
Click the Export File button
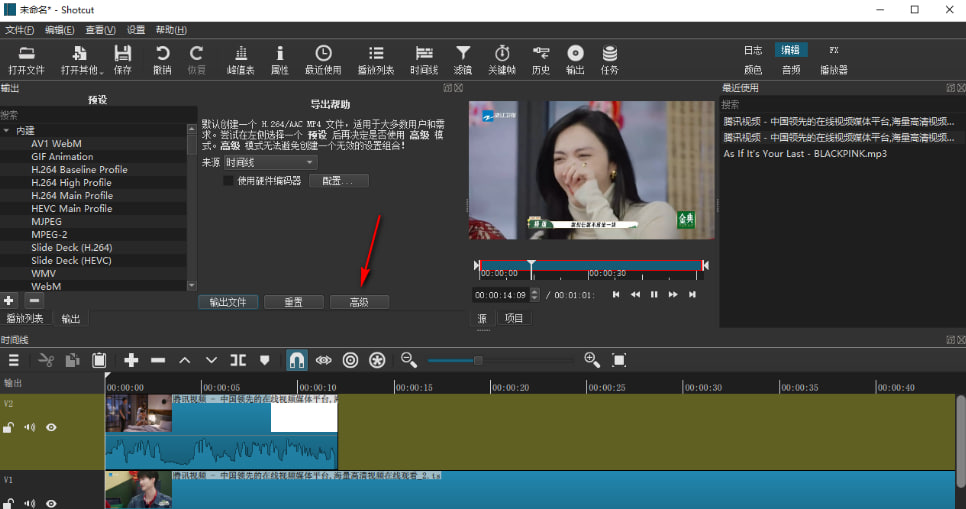tap(227, 302)
